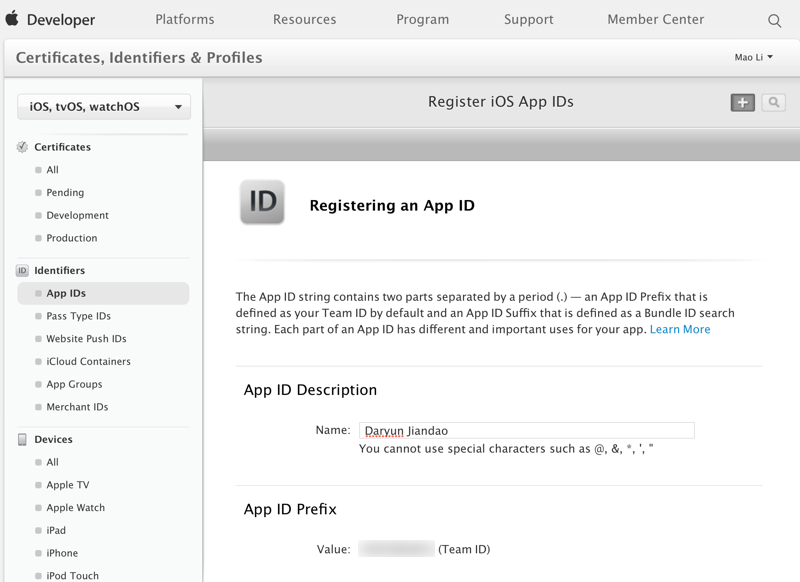Open iCloud Containers identifiers
The image size is (800, 582).
pos(88,362)
